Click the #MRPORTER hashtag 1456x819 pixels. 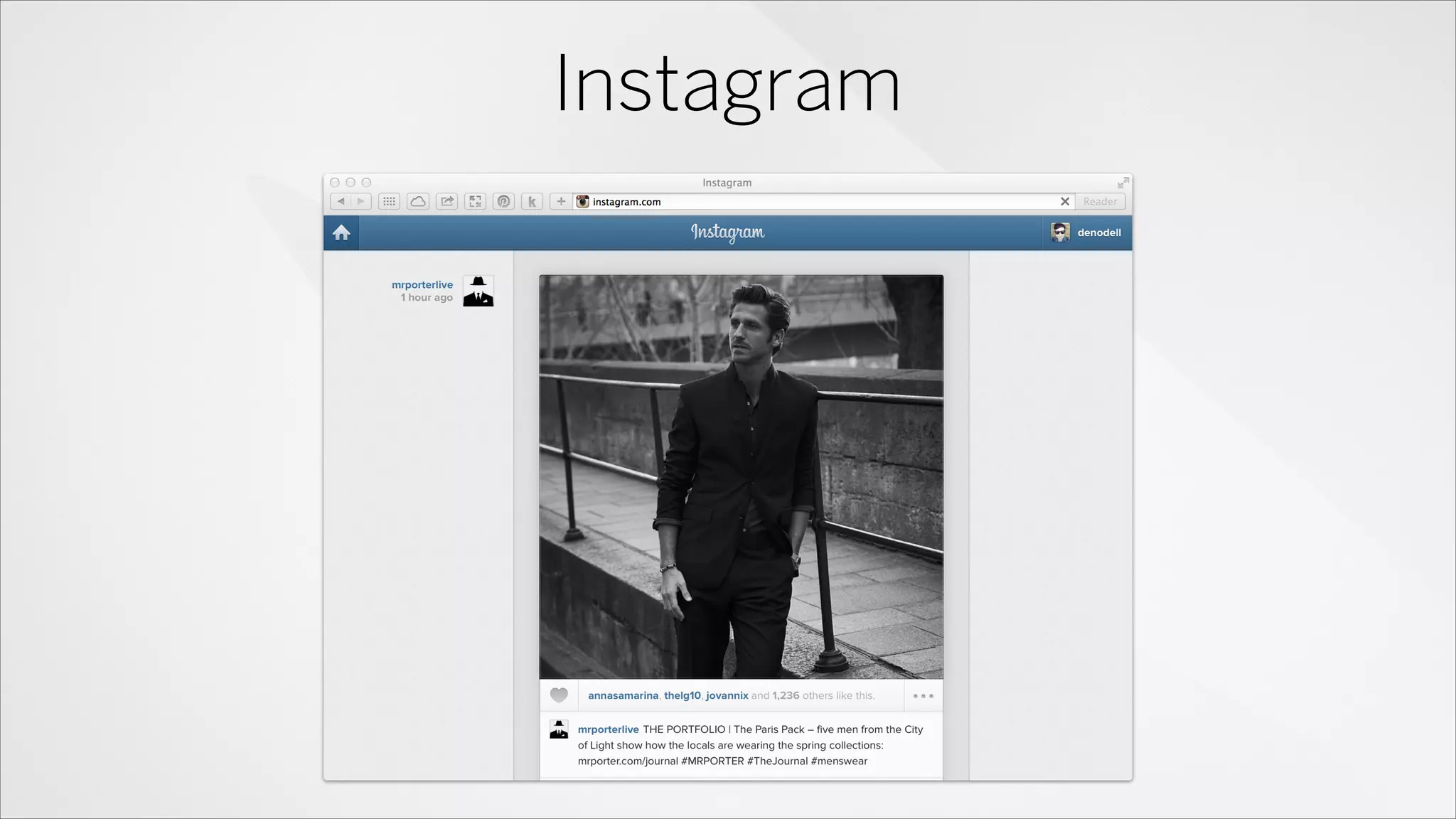[x=712, y=761]
